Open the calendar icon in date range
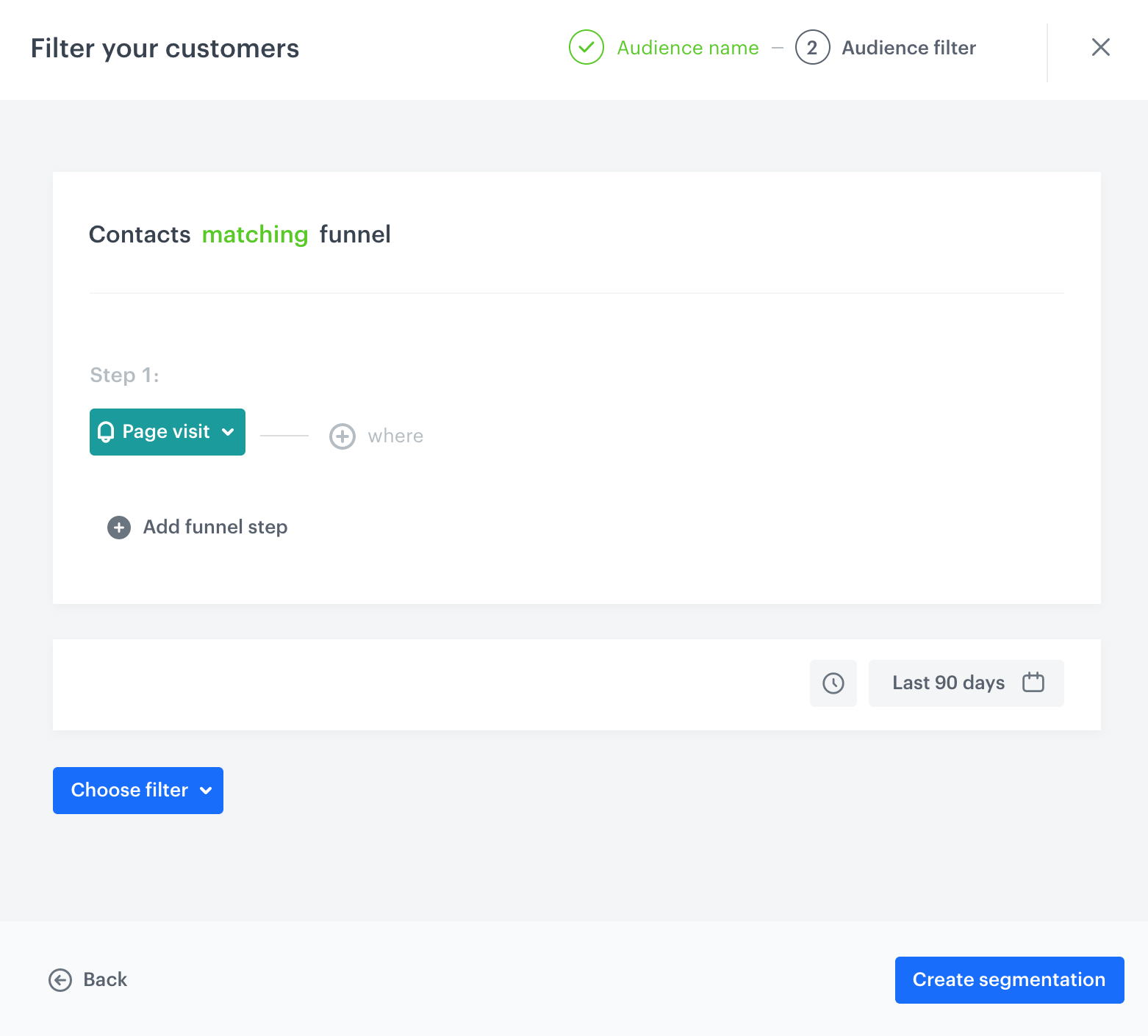This screenshot has width=1148, height=1036. pos(1033,683)
